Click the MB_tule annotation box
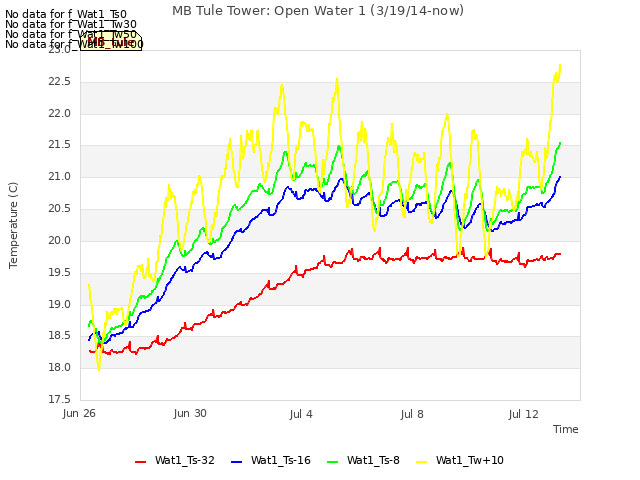Viewport: 640px width, 480px height. coord(111,41)
